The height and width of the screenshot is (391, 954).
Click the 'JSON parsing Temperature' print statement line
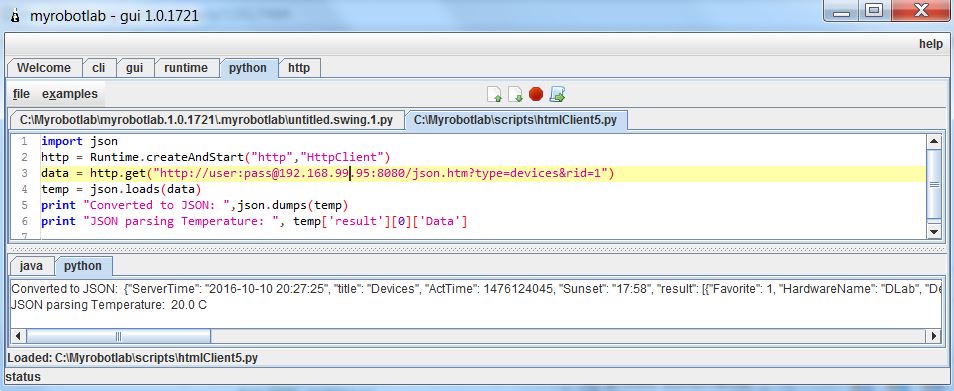[x=254, y=221]
